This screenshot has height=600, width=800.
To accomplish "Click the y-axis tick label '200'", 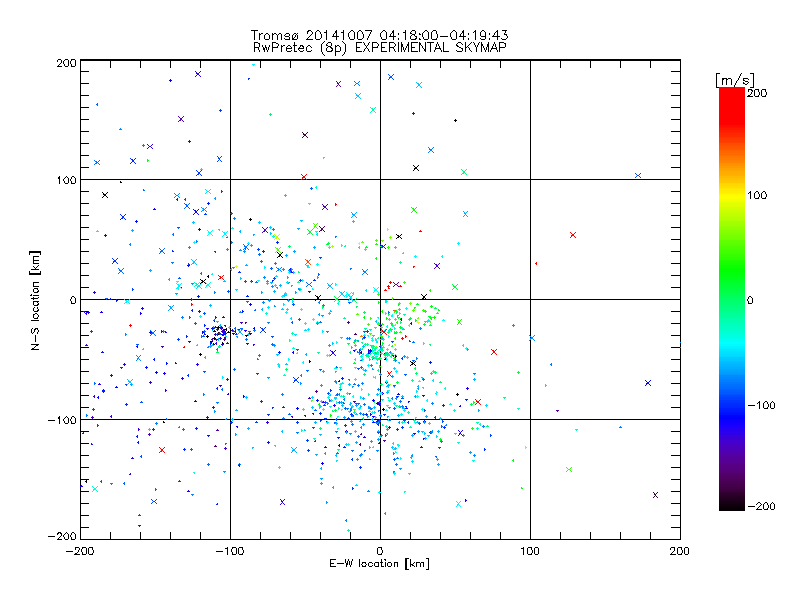I will 66,63.
